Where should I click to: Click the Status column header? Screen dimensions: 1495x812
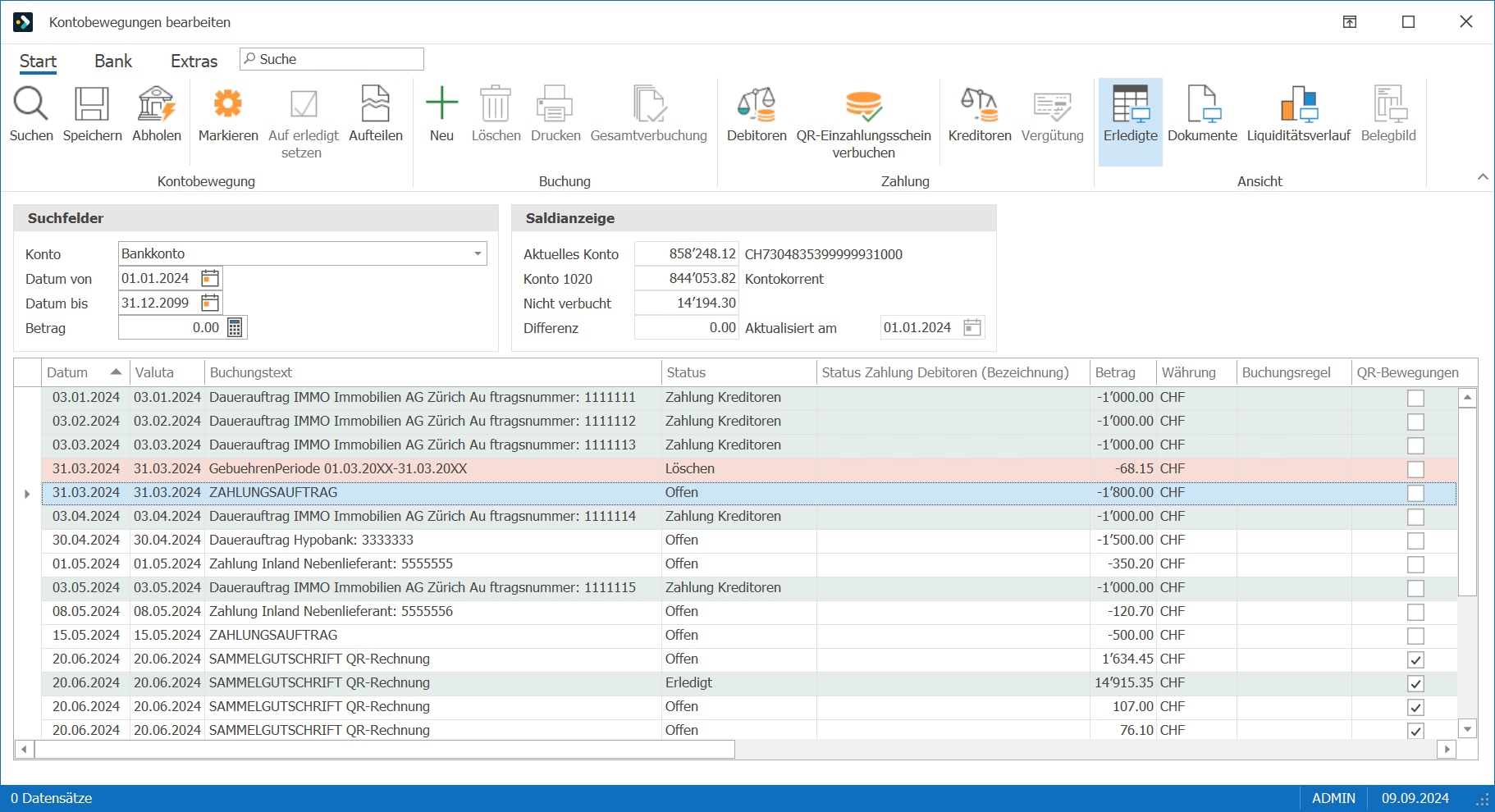pos(738,372)
